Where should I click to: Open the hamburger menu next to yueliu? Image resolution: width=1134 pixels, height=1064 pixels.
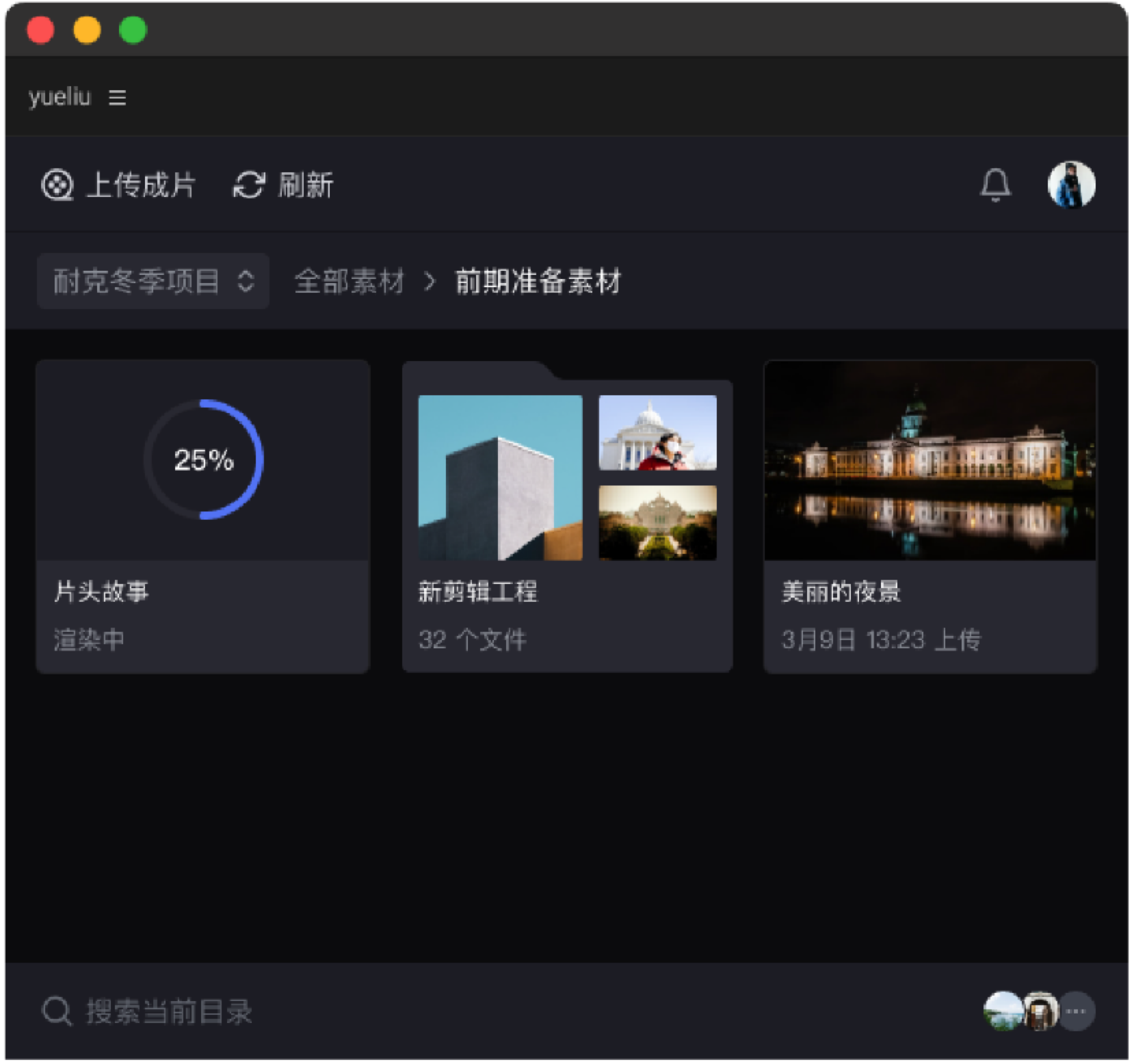point(118,98)
